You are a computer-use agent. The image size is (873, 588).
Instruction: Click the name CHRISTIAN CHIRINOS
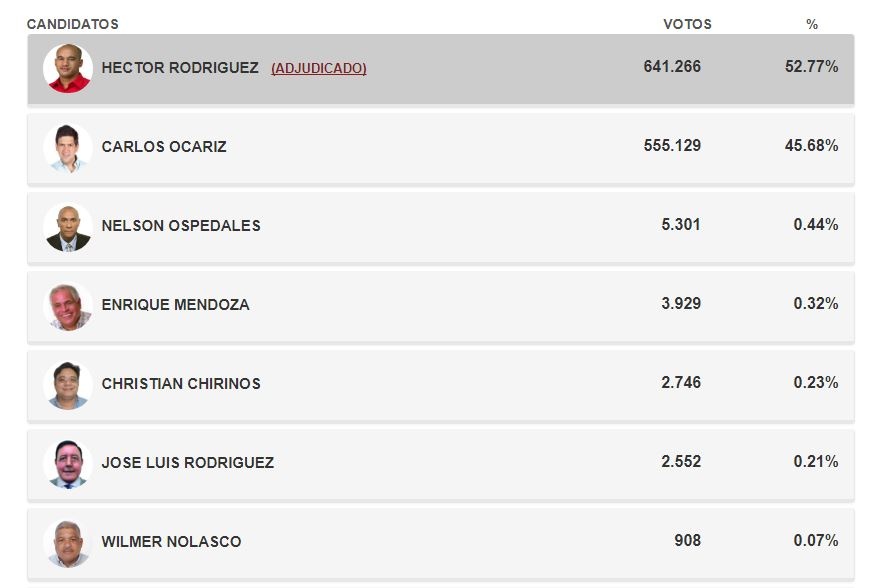click(181, 384)
